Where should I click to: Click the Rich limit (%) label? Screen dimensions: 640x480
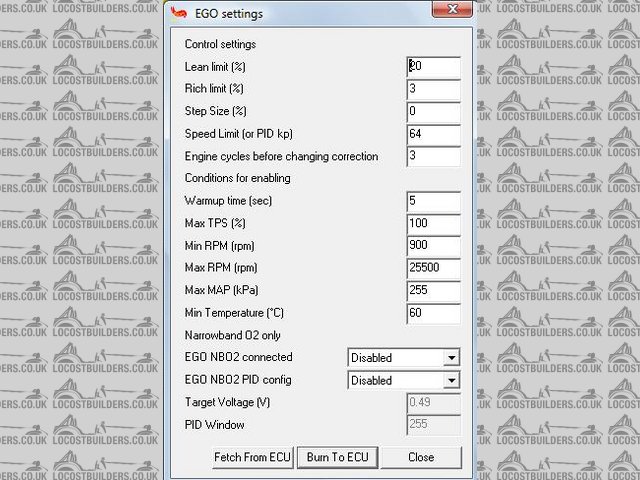point(214,89)
